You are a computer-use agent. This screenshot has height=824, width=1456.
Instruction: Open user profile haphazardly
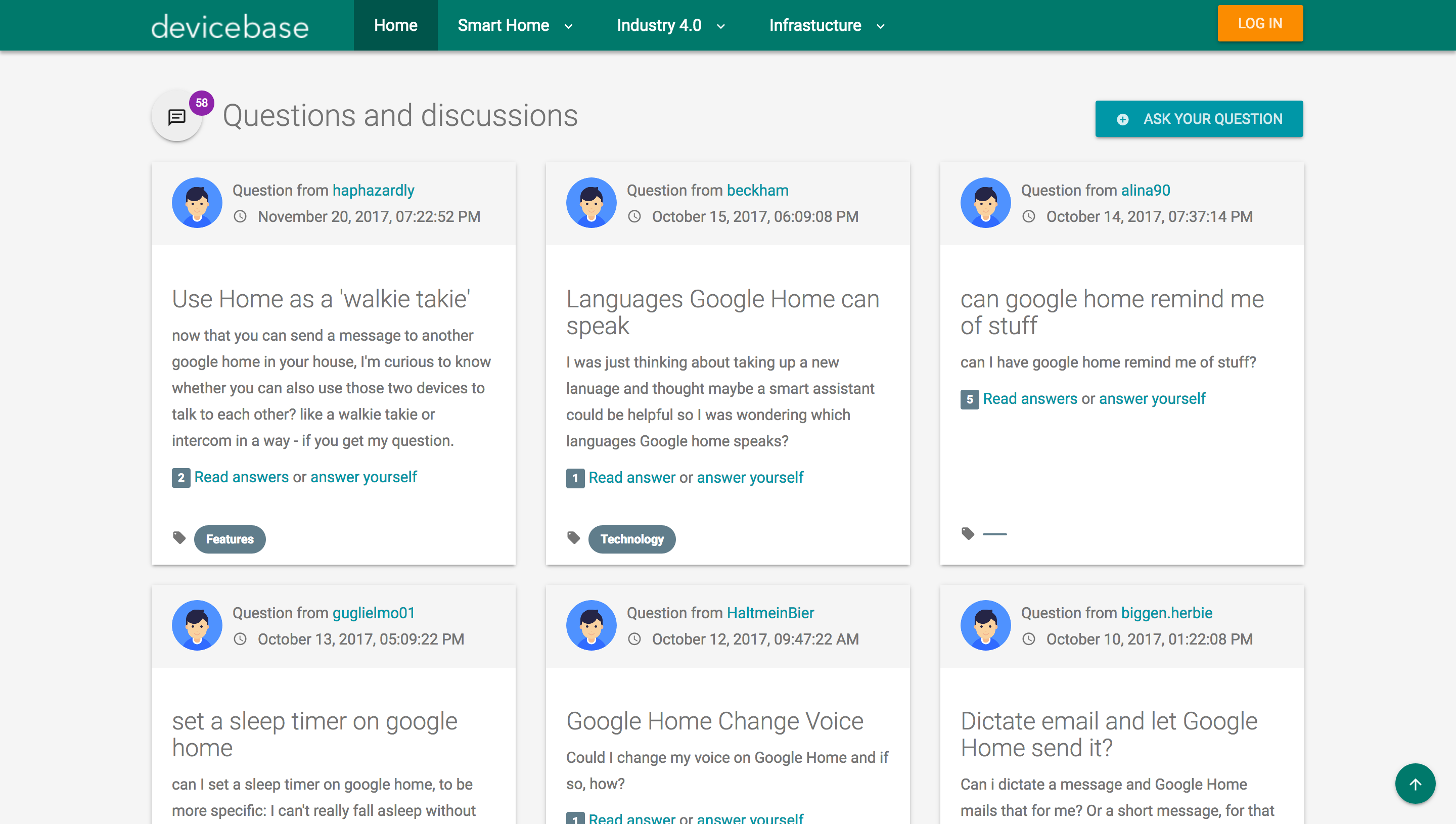pos(374,190)
